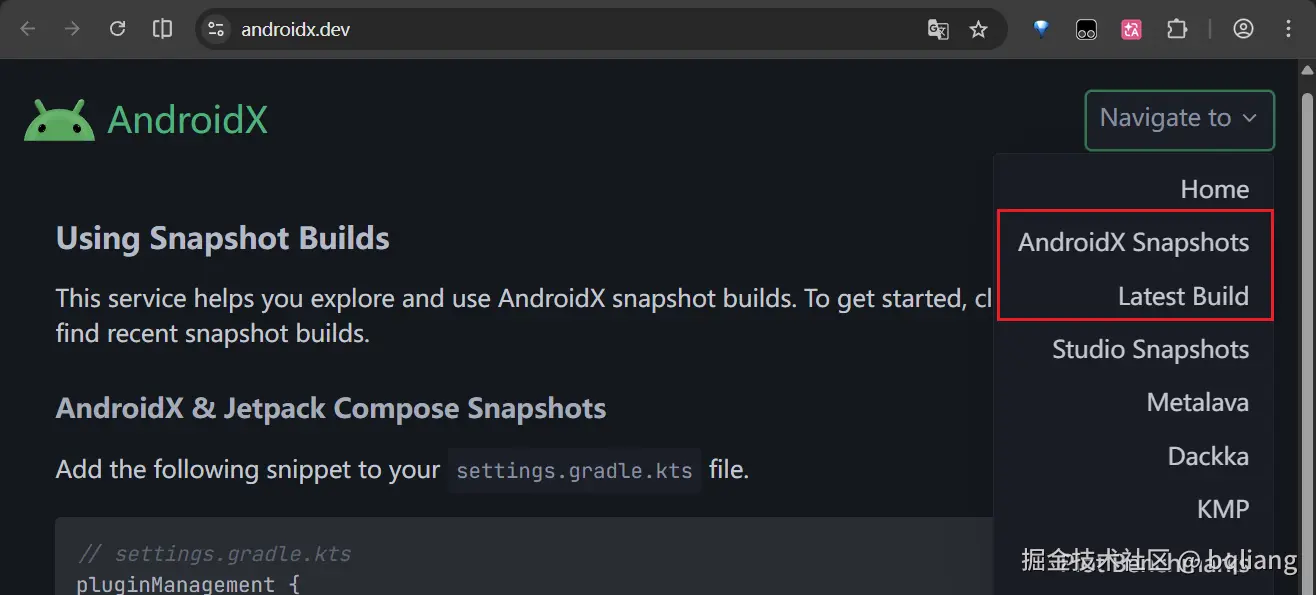The image size is (1316, 595).
Task: Bookmark the page with the star icon
Action: point(978,30)
